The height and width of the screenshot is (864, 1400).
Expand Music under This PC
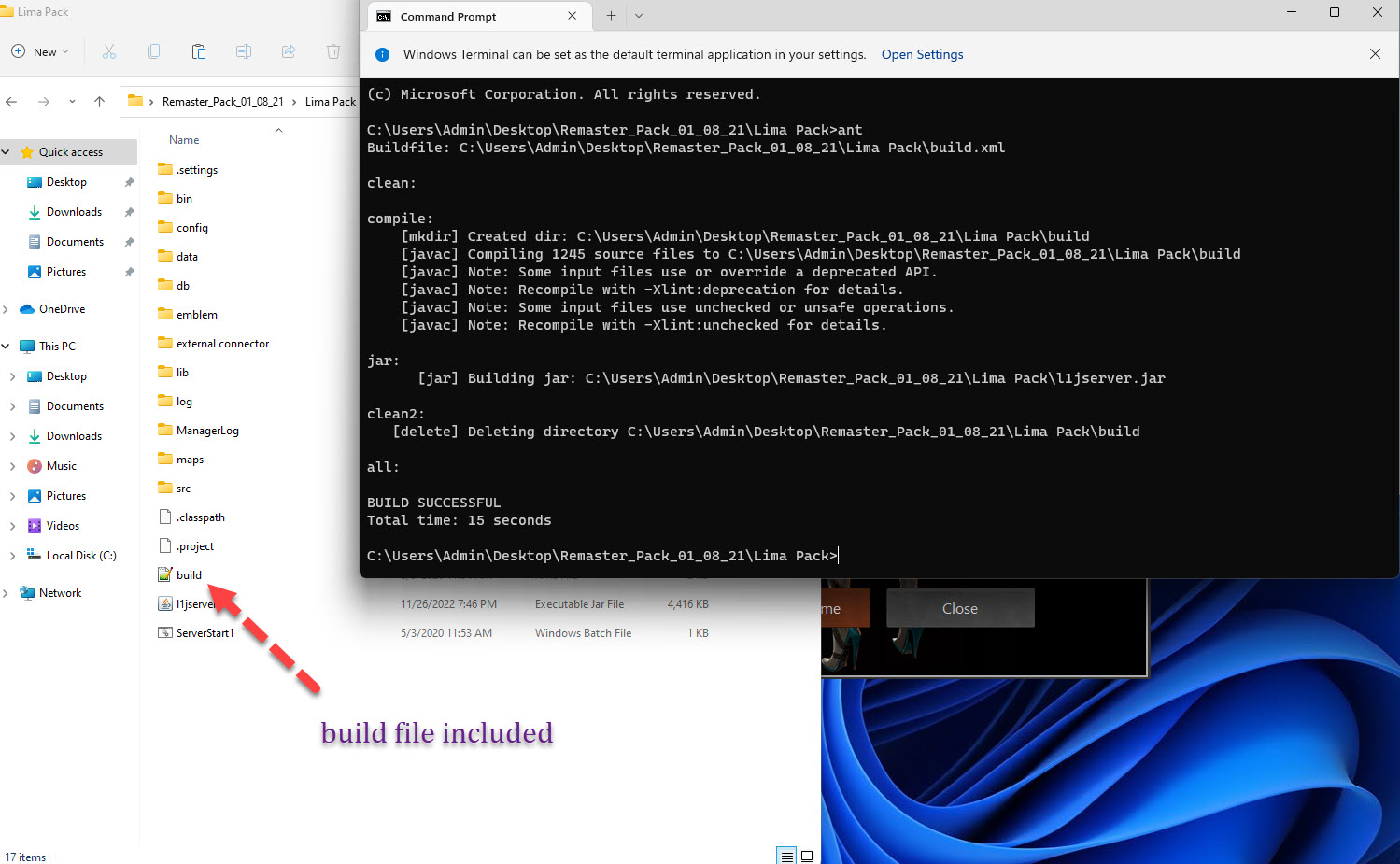pyautogui.click(x=12, y=466)
